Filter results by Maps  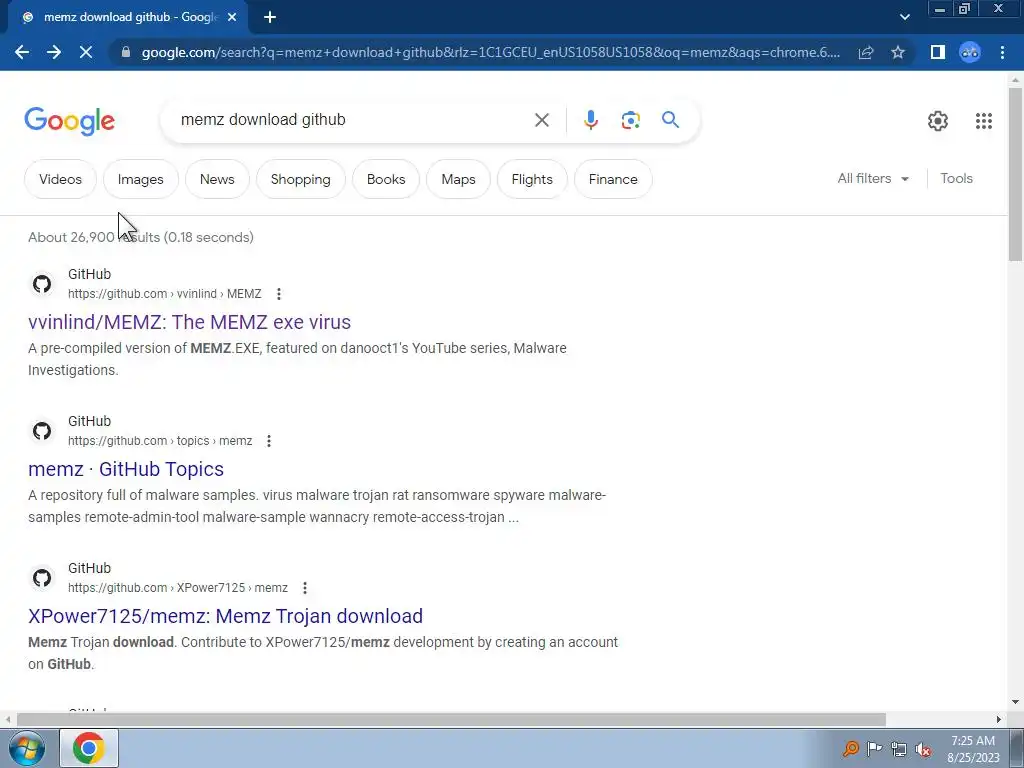pyautogui.click(x=458, y=179)
